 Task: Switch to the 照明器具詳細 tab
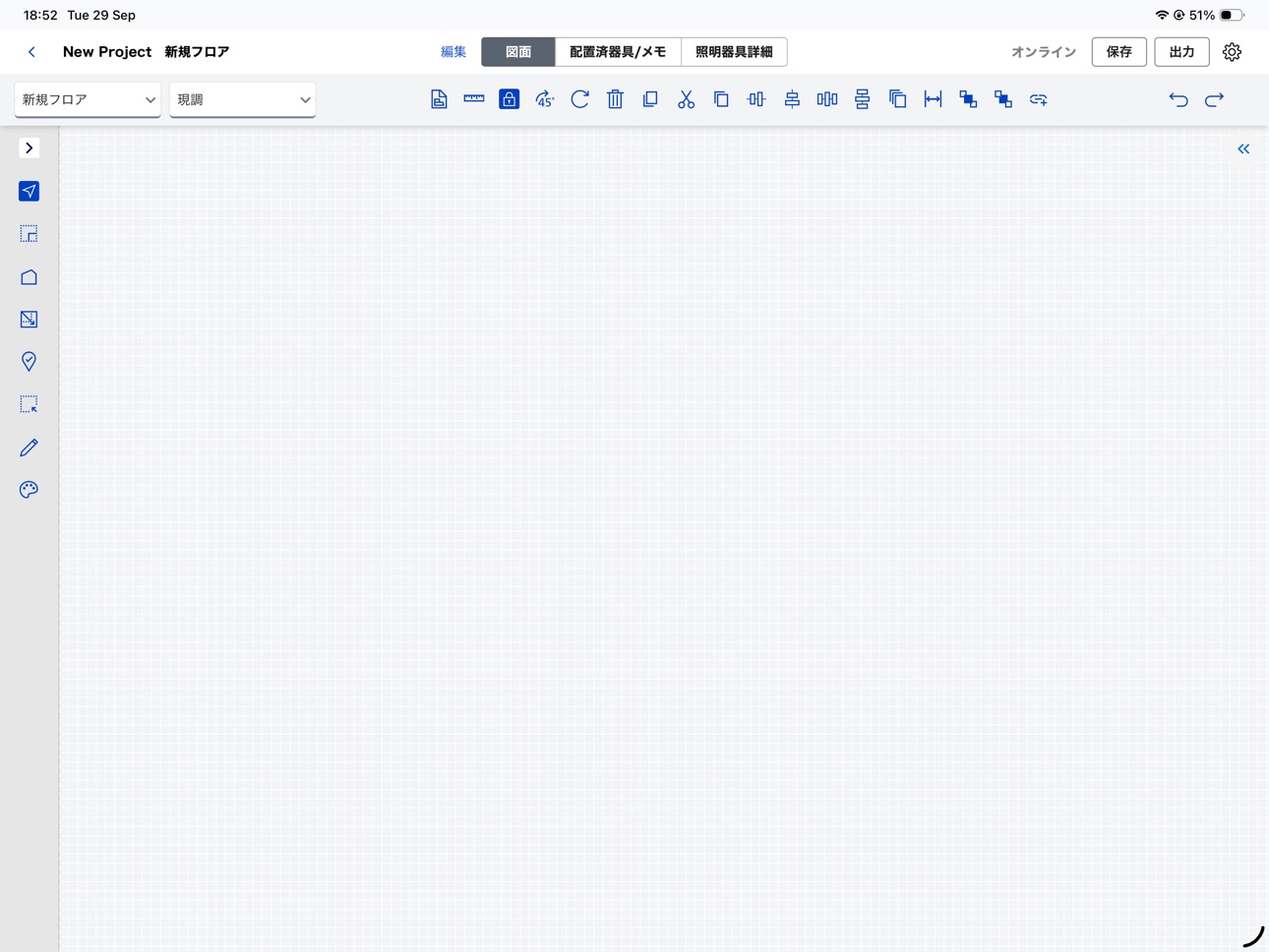734,52
